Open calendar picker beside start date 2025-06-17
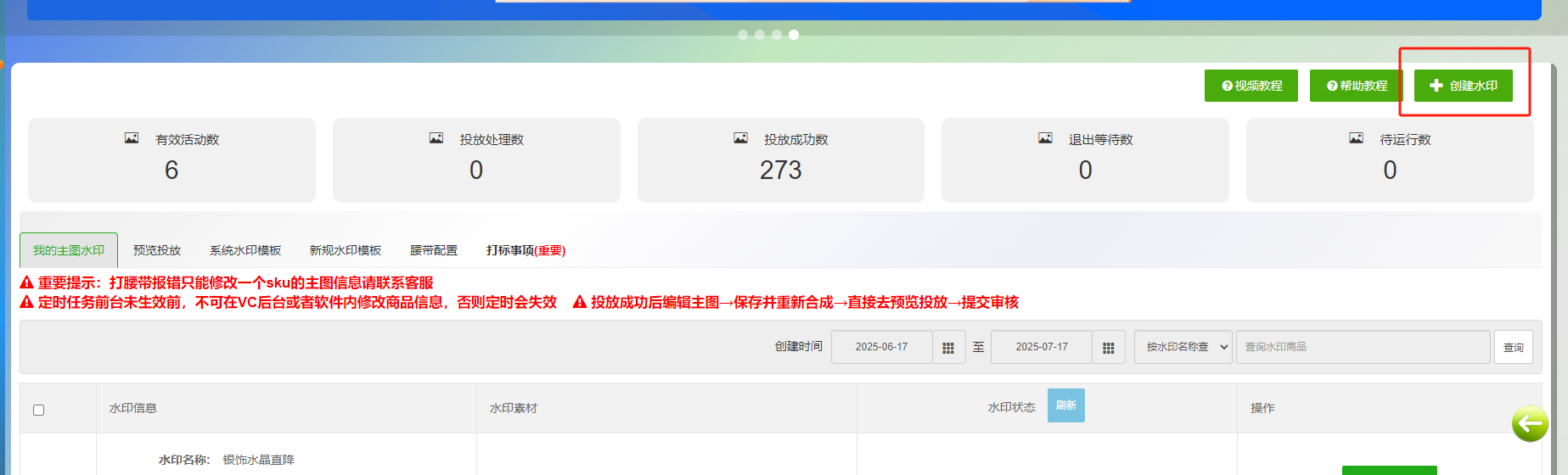 (x=948, y=348)
